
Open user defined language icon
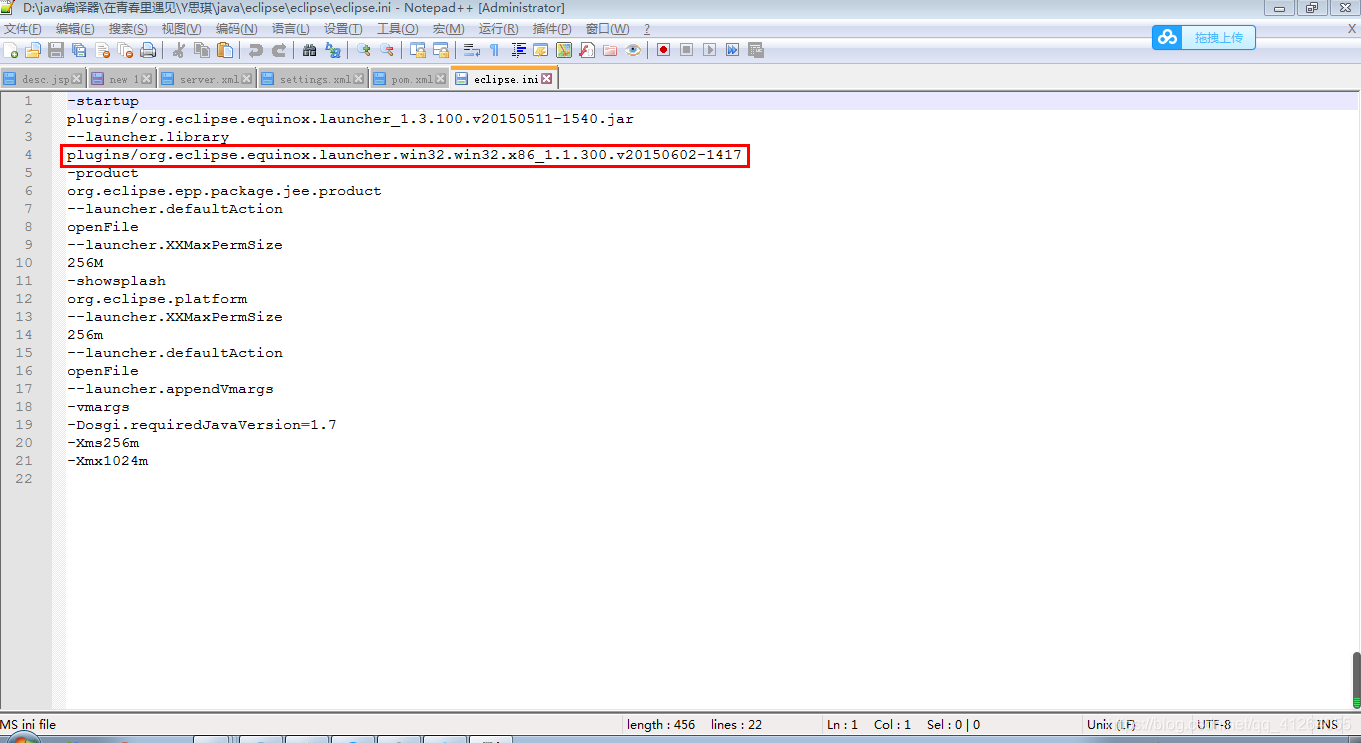tap(541, 50)
